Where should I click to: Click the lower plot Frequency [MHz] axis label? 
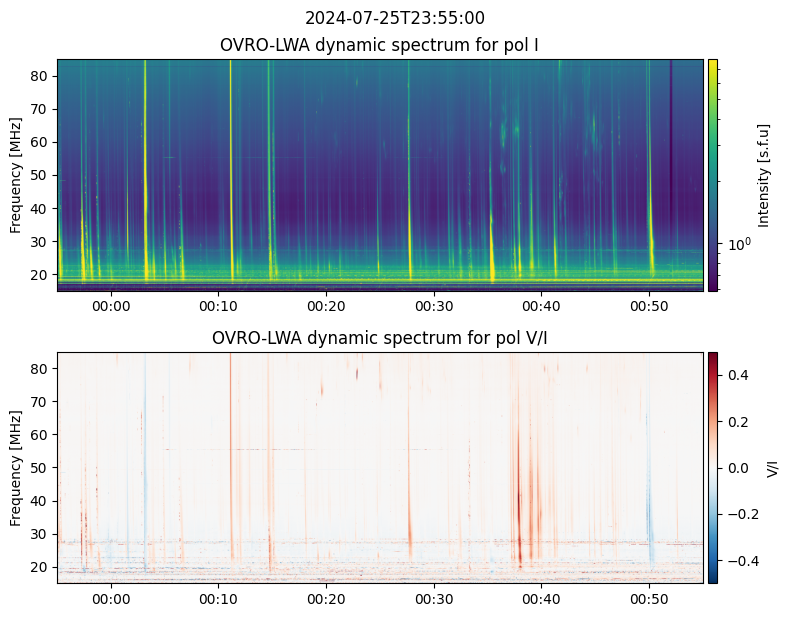pos(16,468)
